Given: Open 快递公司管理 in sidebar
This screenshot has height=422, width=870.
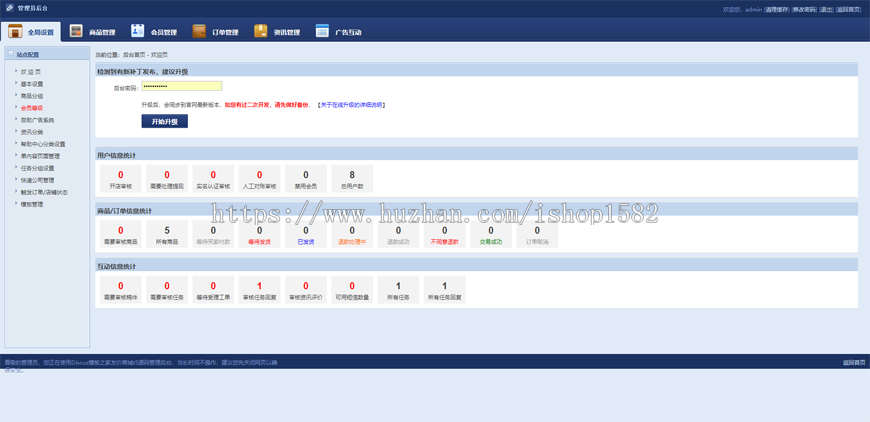Looking at the screenshot, I should pos(37,180).
